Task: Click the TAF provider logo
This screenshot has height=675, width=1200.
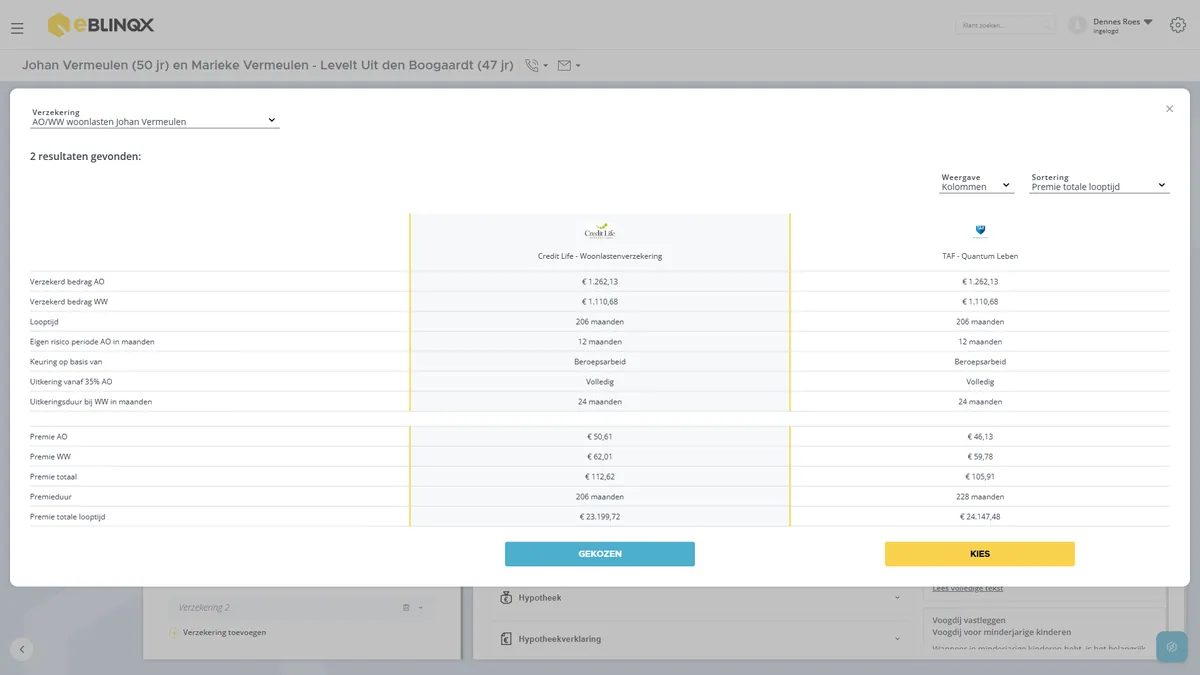Action: click(x=980, y=231)
